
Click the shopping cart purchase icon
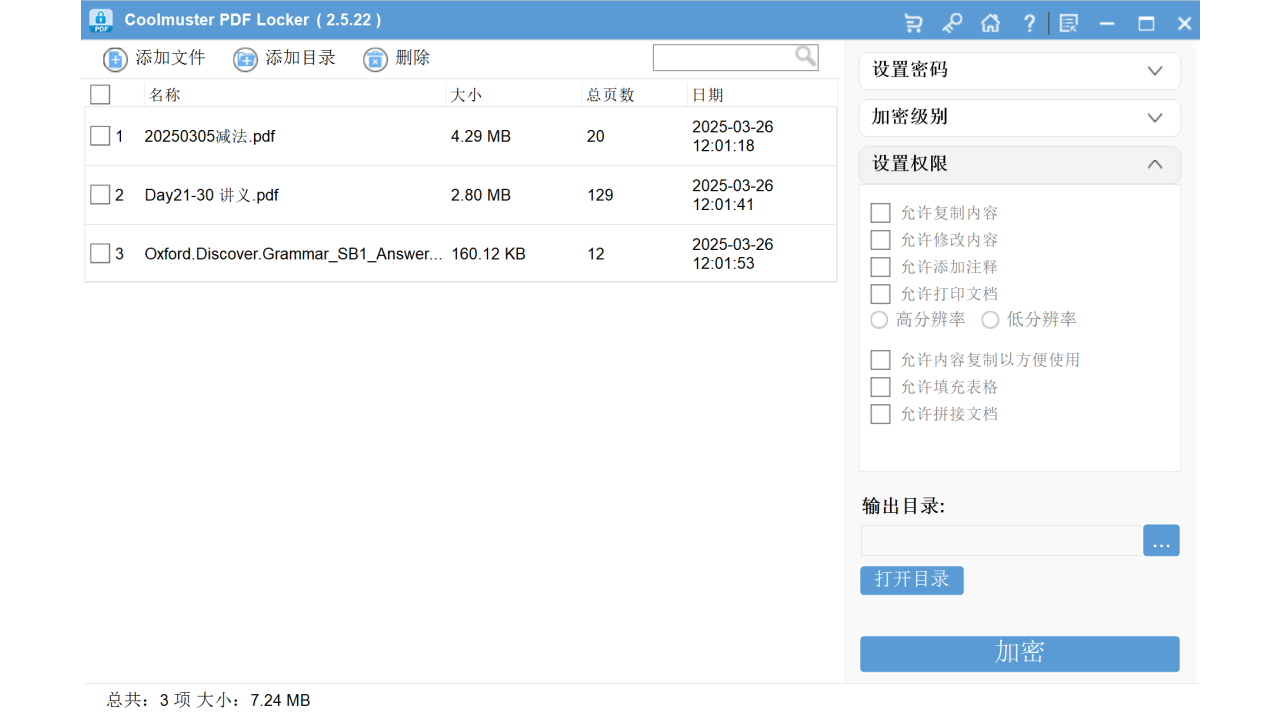[913, 21]
